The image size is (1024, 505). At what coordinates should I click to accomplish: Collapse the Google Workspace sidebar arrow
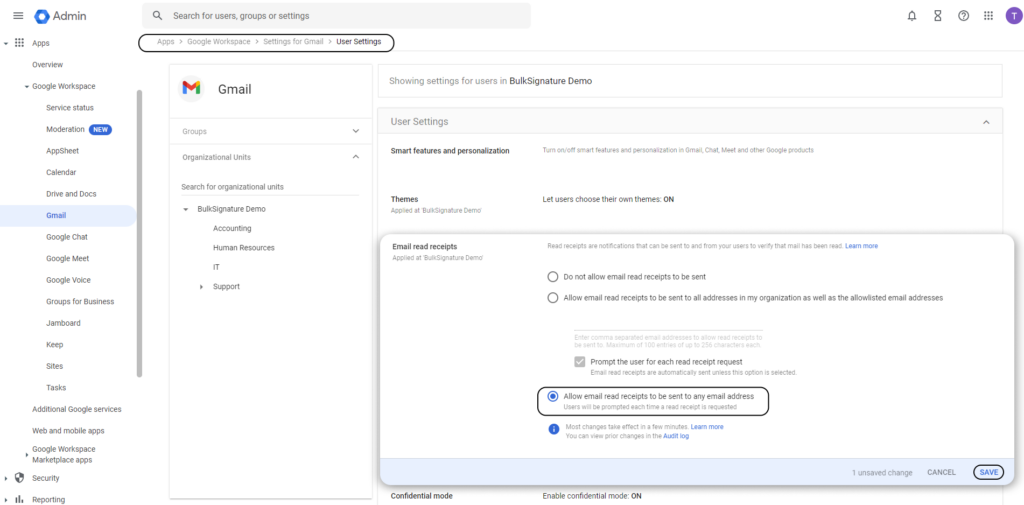coord(27,86)
